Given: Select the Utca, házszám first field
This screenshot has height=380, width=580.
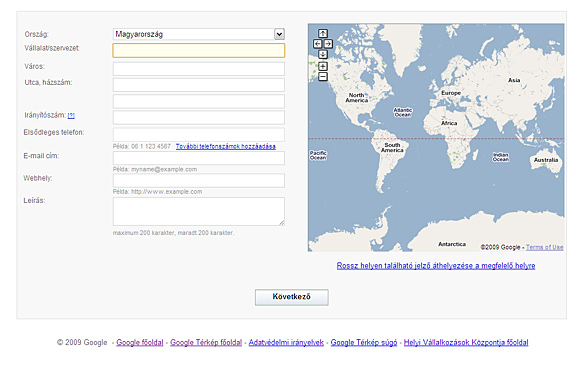Looking at the screenshot, I should pyautogui.click(x=199, y=85).
